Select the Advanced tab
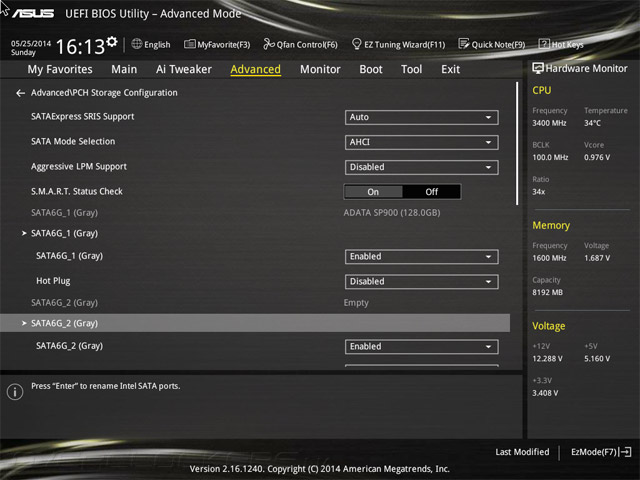Image resolution: width=640 pixels, height=480 pixels. coord(256,69)
